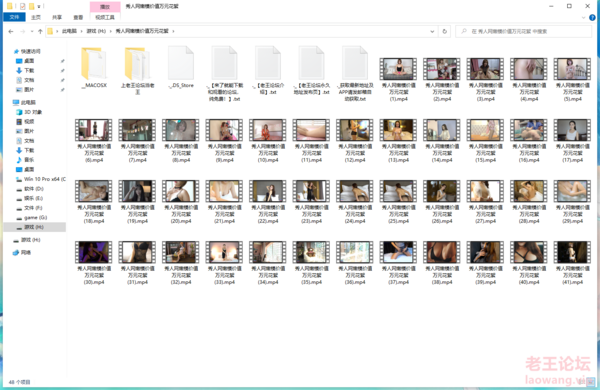Image resolution: width=600 pixels, height=390 pixels.
Task: Click into the folder search box
Action: click(x=523, y=31)
